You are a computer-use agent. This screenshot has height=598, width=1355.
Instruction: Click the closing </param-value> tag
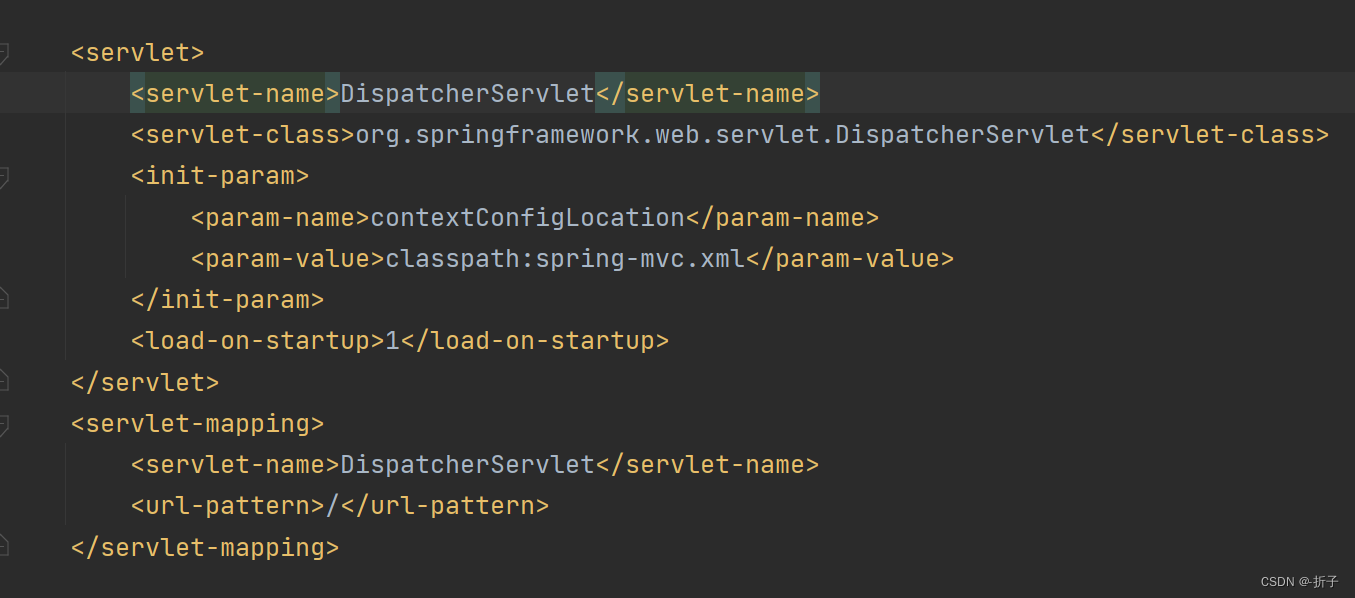(x=850, y=259)
